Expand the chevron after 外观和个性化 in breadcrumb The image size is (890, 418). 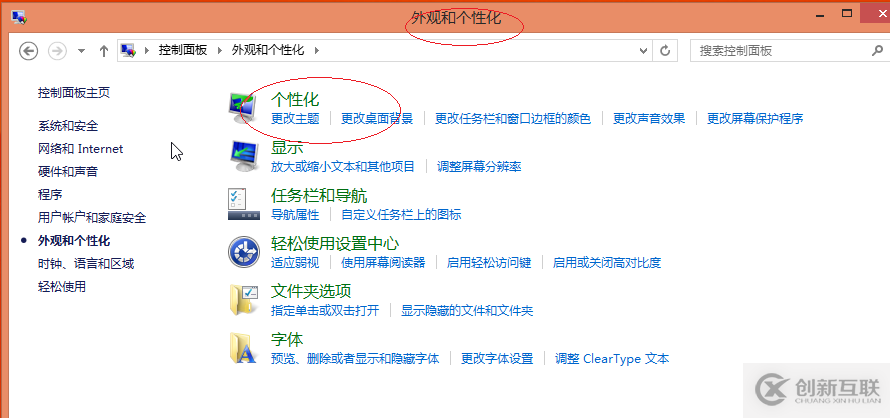coord(316,50)
